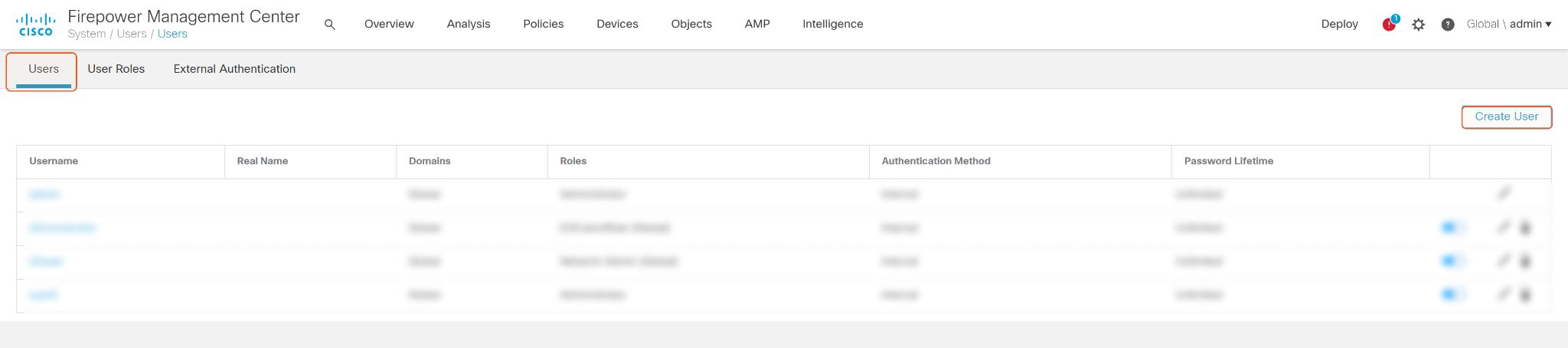Click the settings gear icon

tap(1419, 25)
